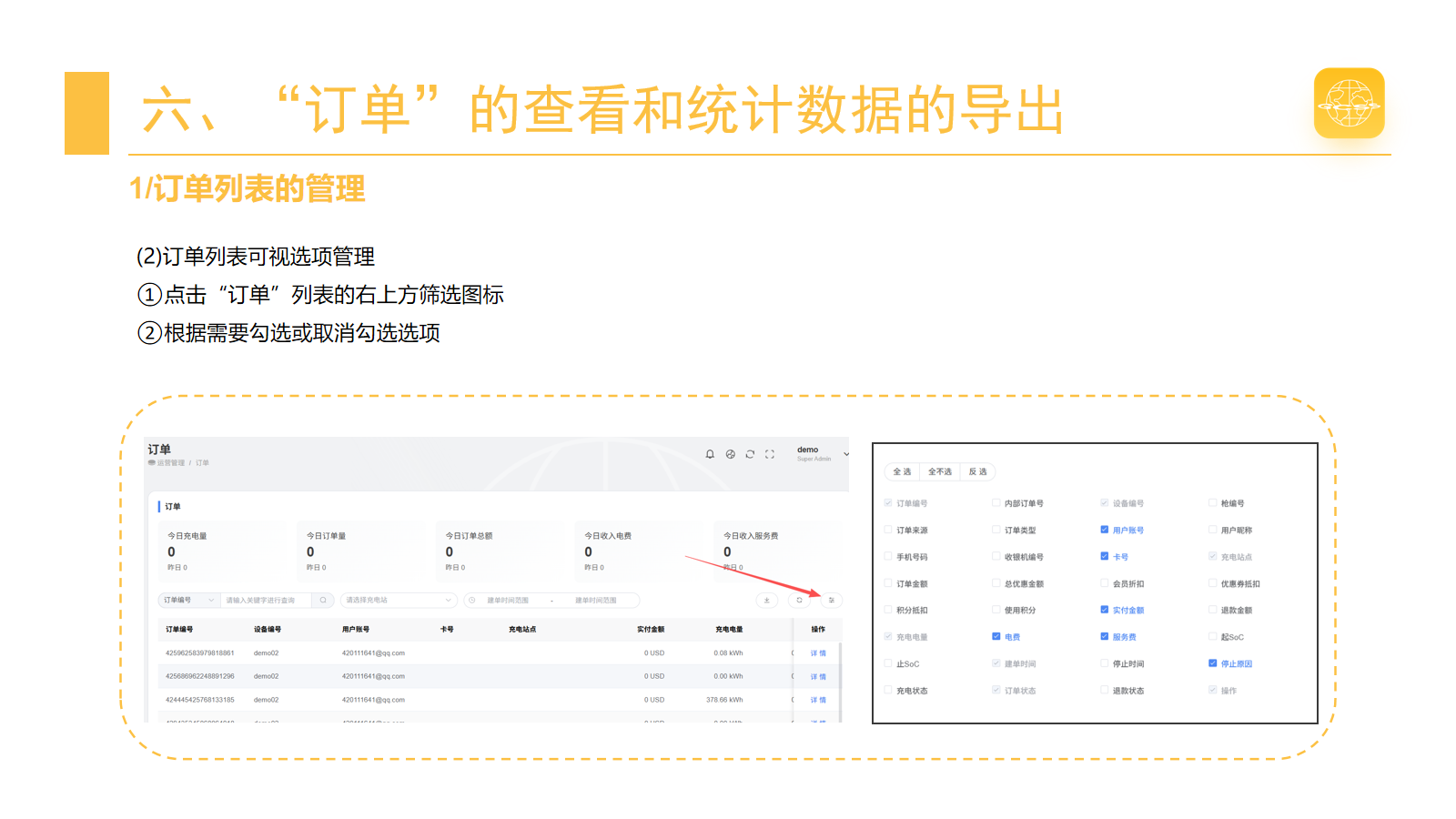Viewport: 1456px width, 819px height.
Task: Uncheck the 卡号 checkbox
Action: coord(1105,556)
